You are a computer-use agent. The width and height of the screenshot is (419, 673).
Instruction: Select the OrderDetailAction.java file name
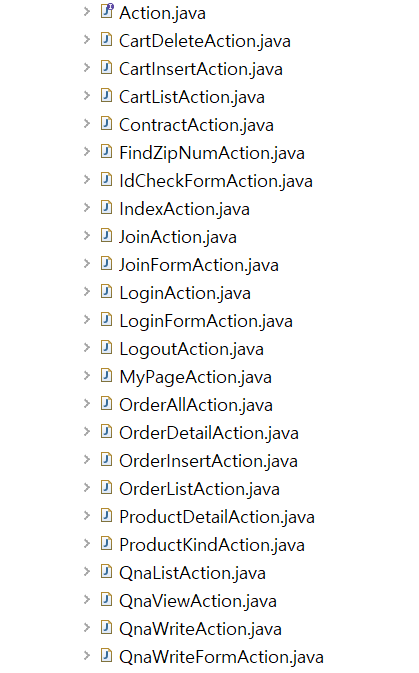point(209,433)
